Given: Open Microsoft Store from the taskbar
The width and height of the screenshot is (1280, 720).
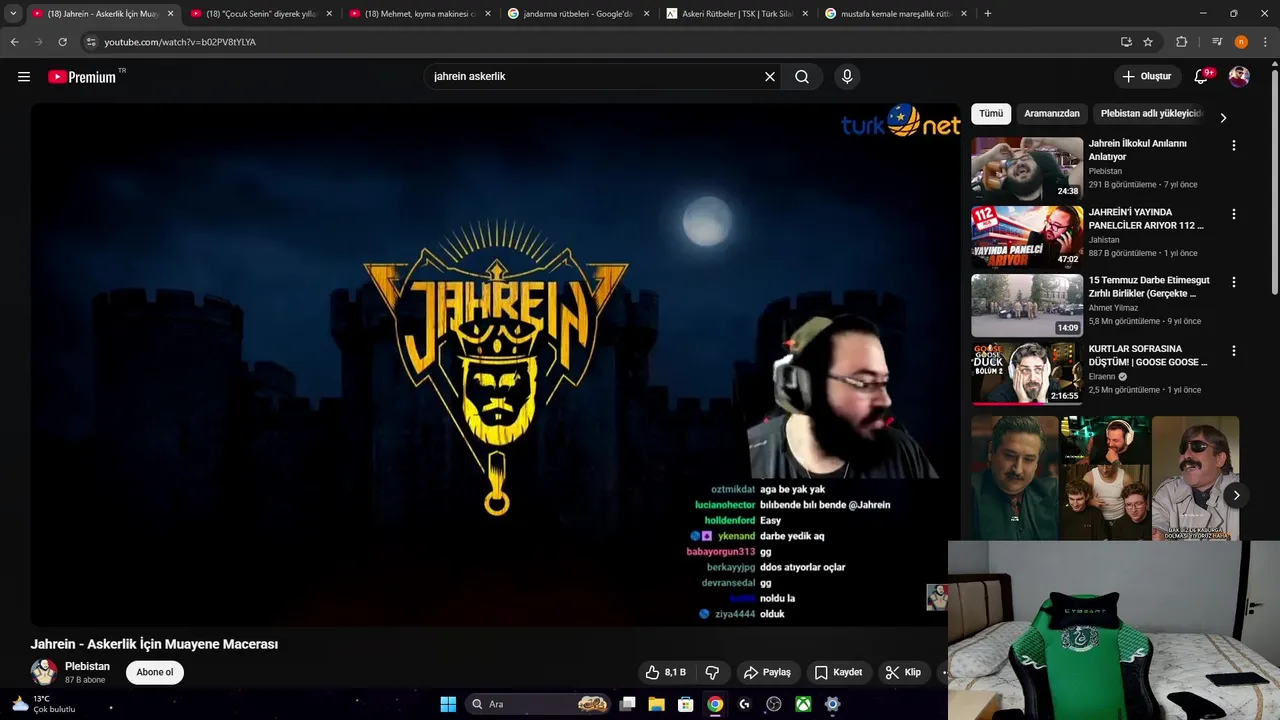Looking at the screenshot, I should (685, 704).
